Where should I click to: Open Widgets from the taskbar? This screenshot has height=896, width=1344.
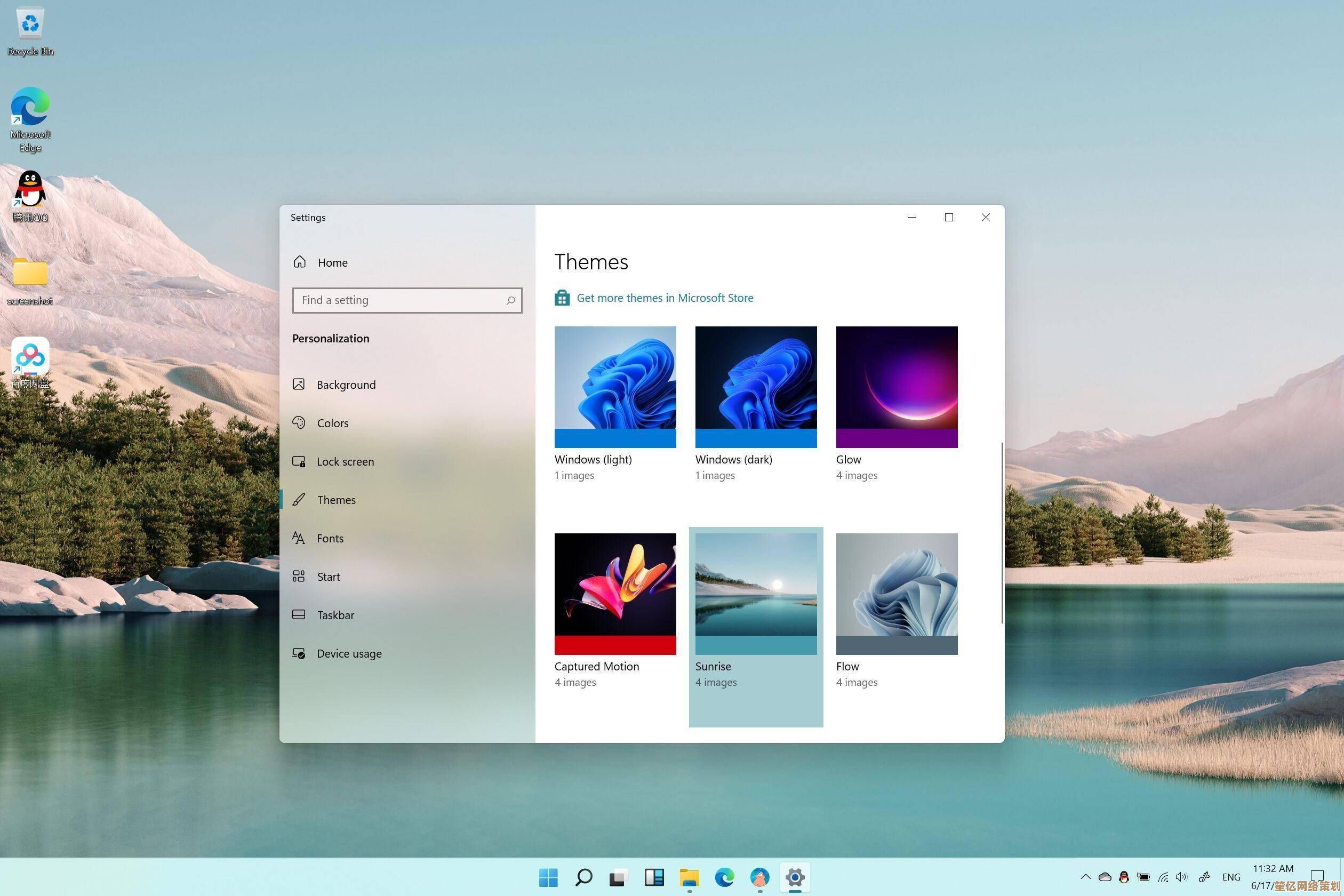click(654, 877)
